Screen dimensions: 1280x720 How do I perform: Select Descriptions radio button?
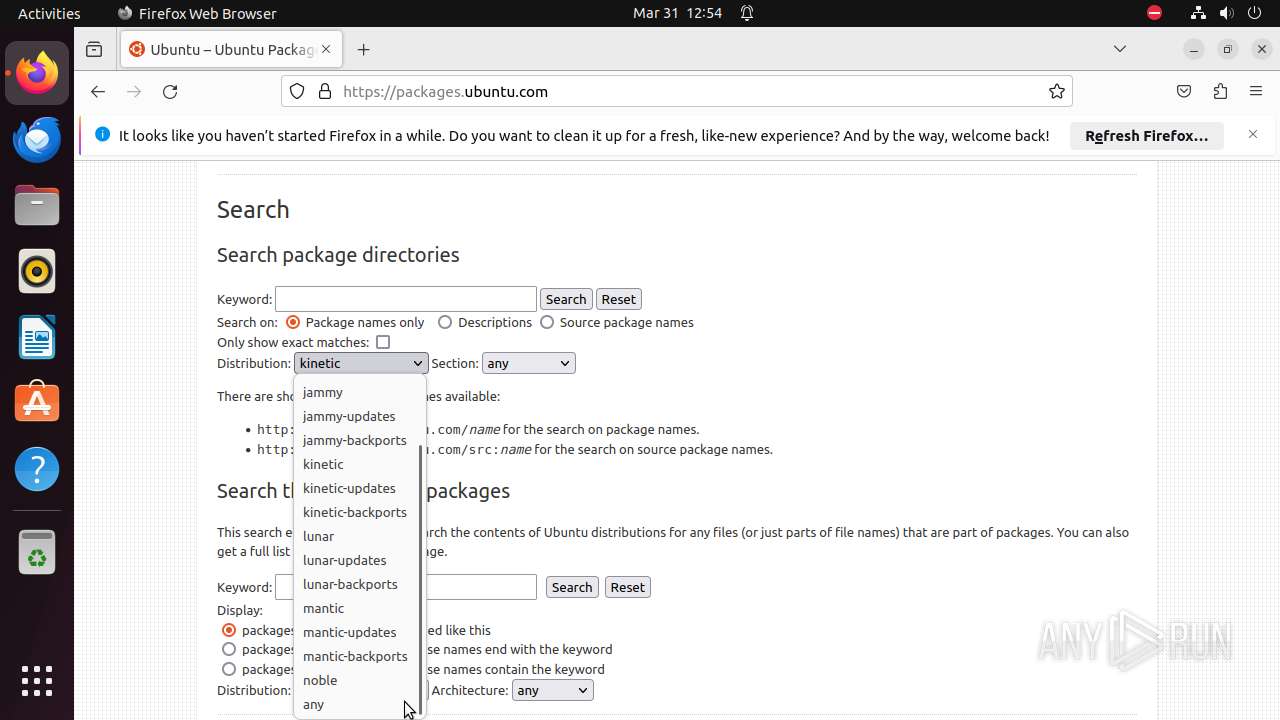[445, 322]
